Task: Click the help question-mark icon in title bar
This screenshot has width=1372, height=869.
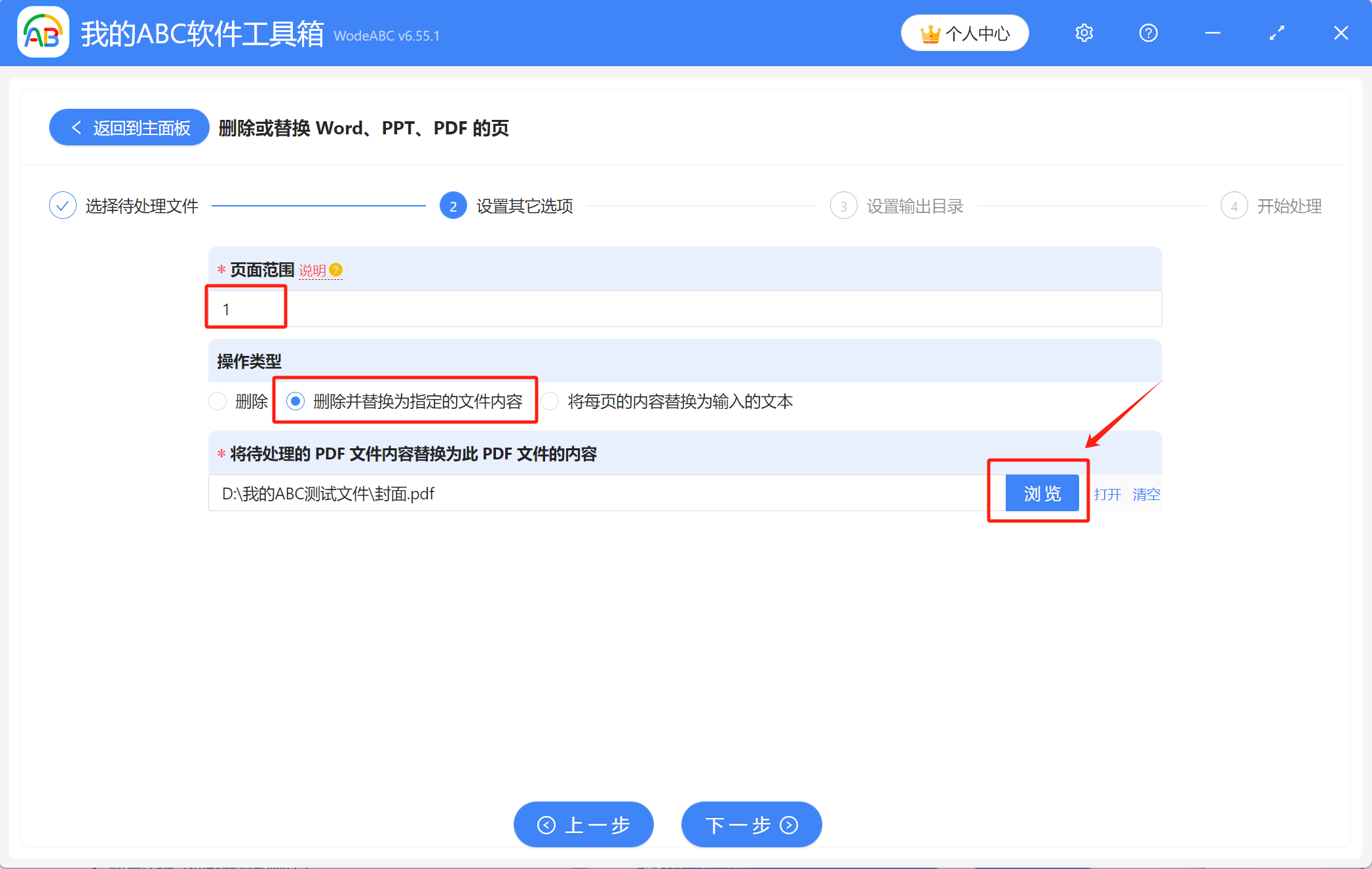Action: 1148,33
